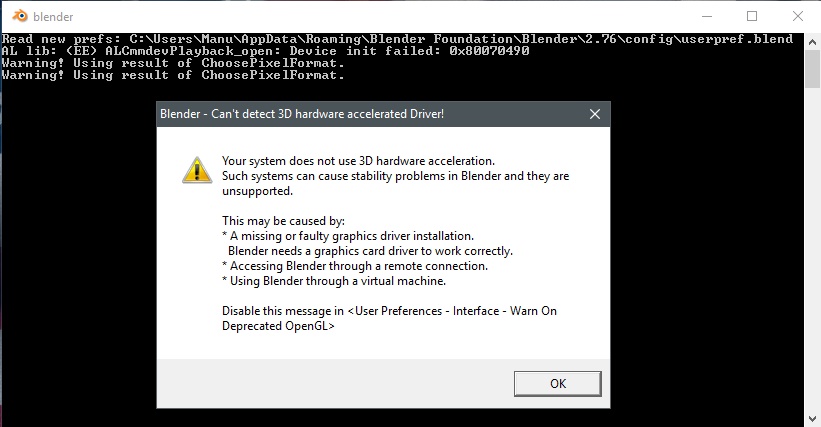
Task: Minimize the blender console window
Action: [707, 16]
